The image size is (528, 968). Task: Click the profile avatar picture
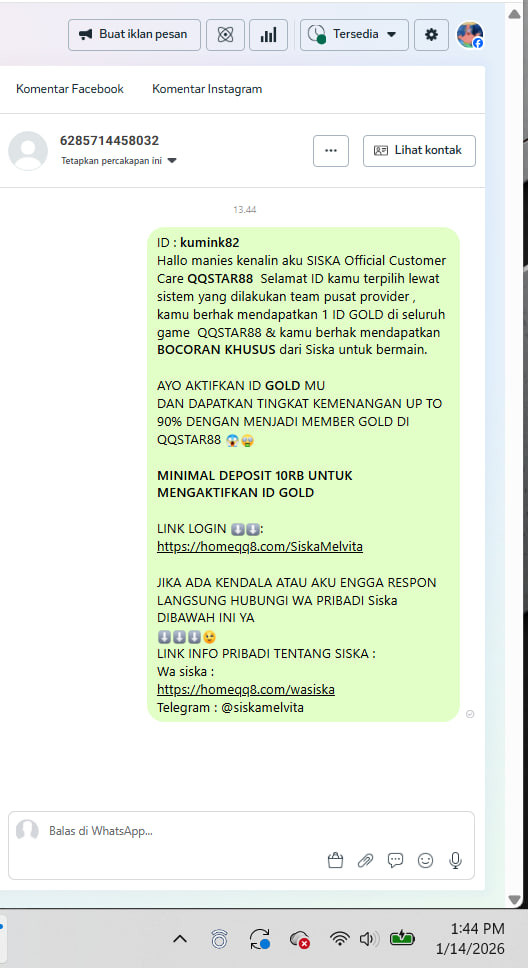point(470,35)
